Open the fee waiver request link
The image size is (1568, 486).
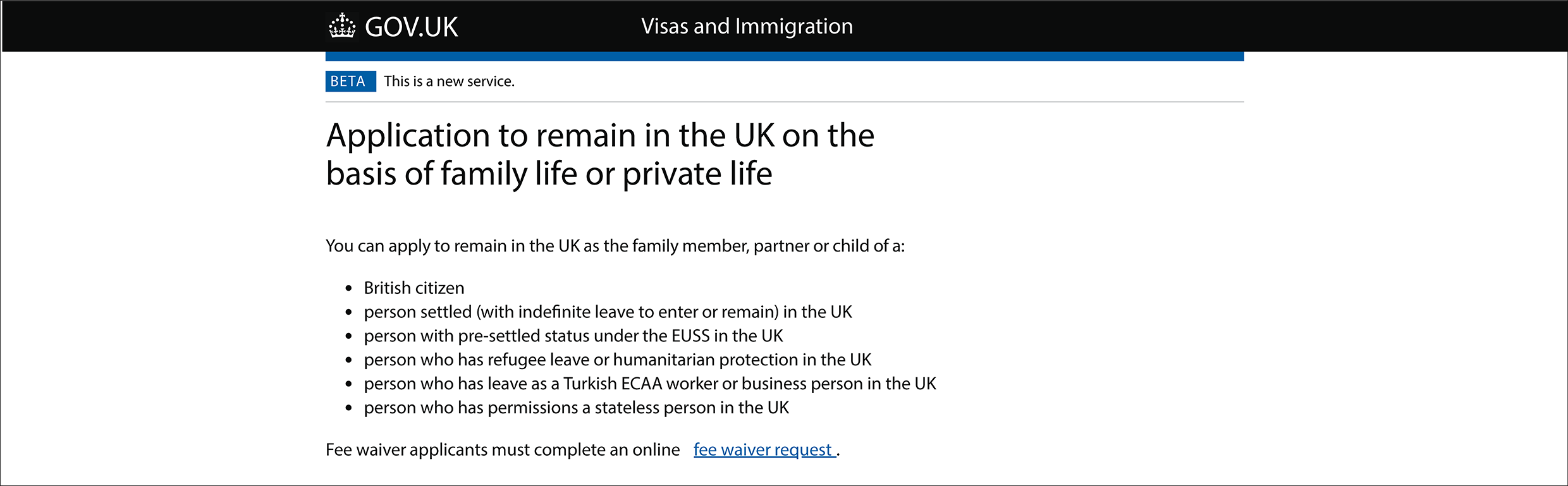point(763,450)
